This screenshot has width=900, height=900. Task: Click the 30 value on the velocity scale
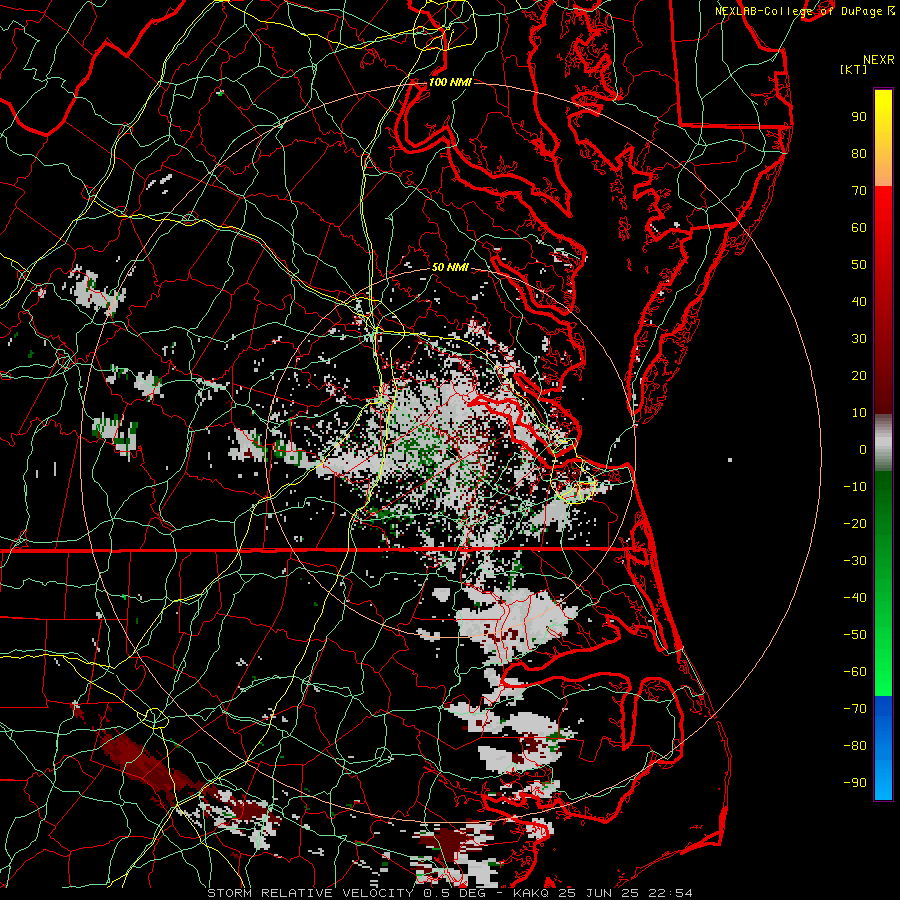click(x=859, y=339)
